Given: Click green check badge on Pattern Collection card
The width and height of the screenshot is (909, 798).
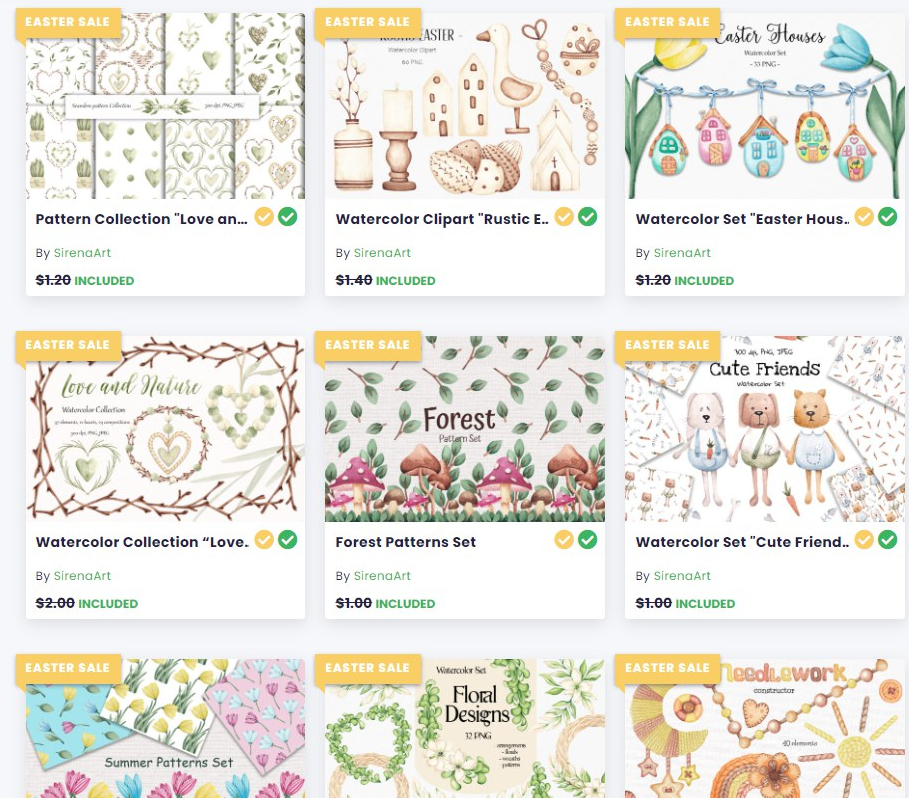Looking at the screenshot, I should 288,217.
